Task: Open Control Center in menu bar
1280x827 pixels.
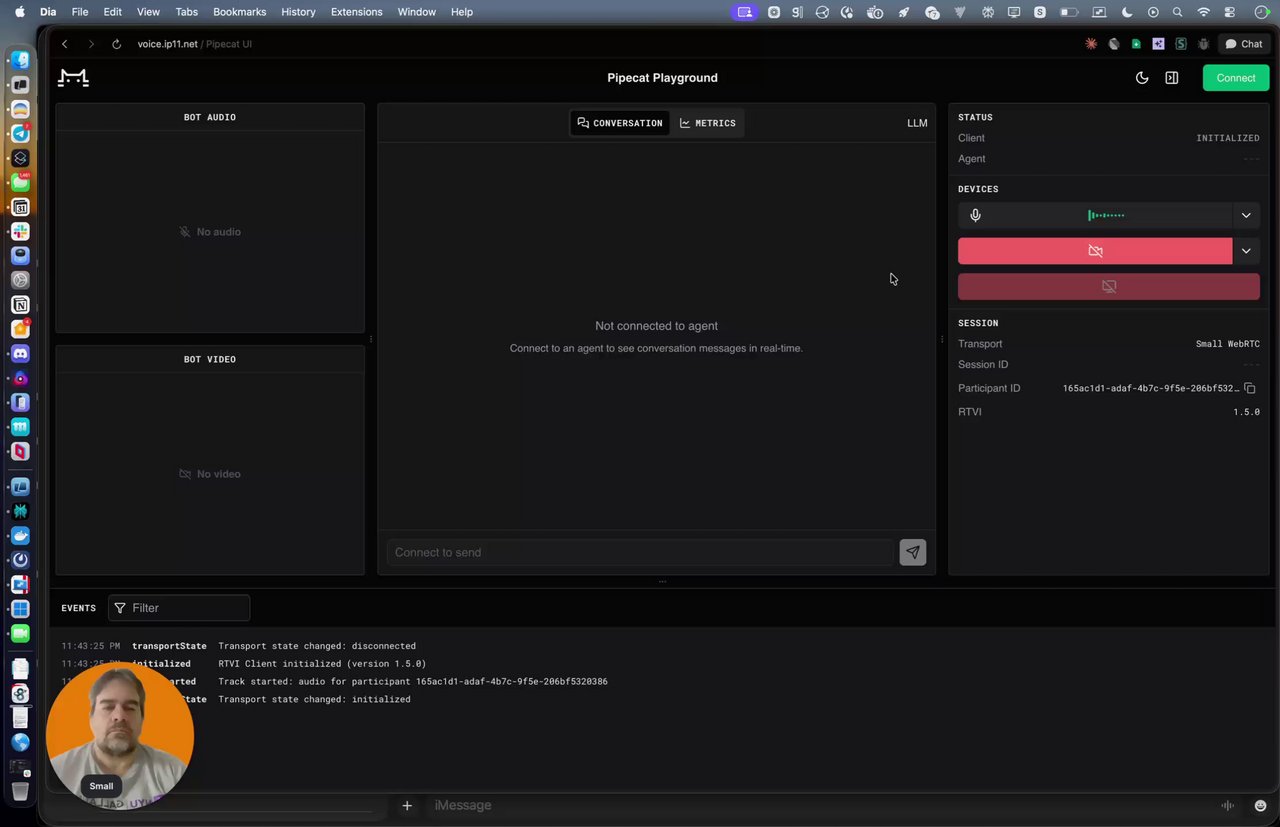Action: (x=1230, y=12)
